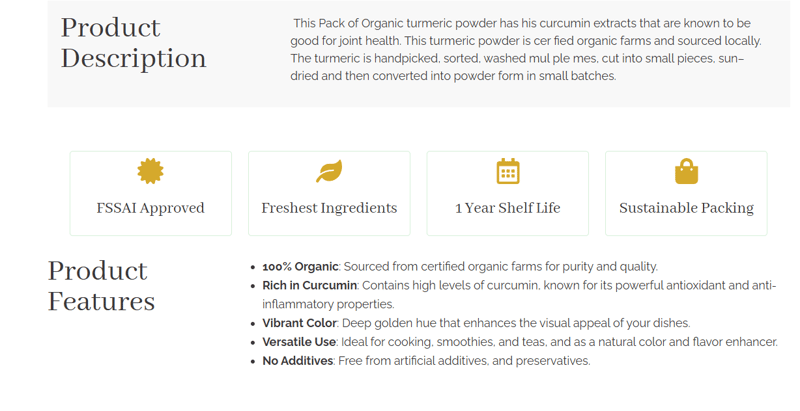800x411 pixels.
Task: Click the bold "Rich in Curcumin" title
Action: tap(309, 286)
